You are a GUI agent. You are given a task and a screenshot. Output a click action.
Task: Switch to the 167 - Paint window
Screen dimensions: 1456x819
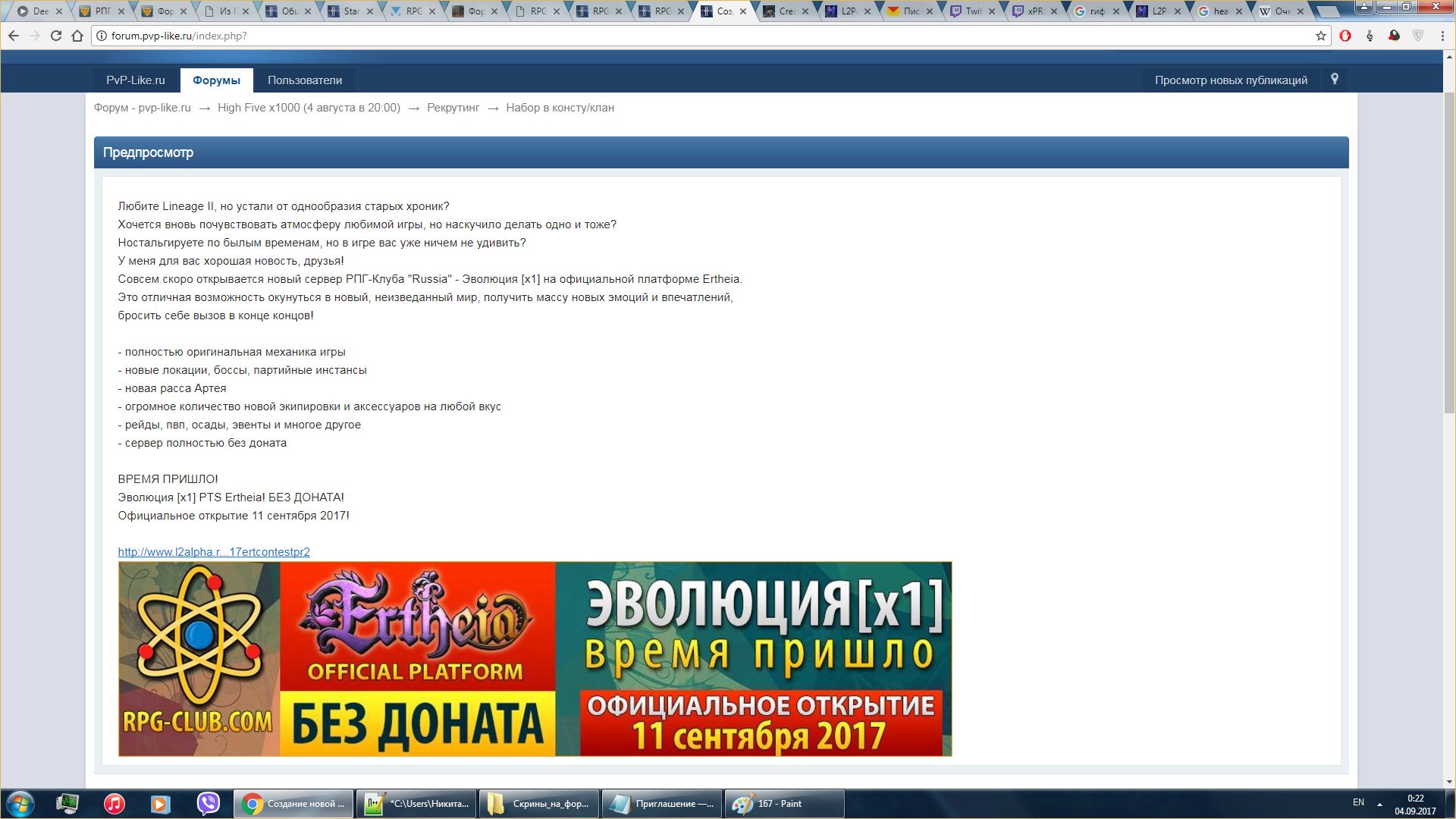click(x=785, y=804)
